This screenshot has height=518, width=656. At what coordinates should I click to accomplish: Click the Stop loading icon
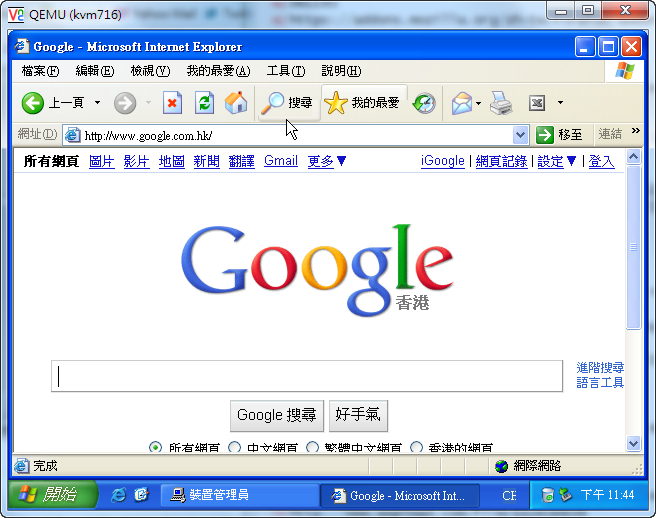point(172,103)
